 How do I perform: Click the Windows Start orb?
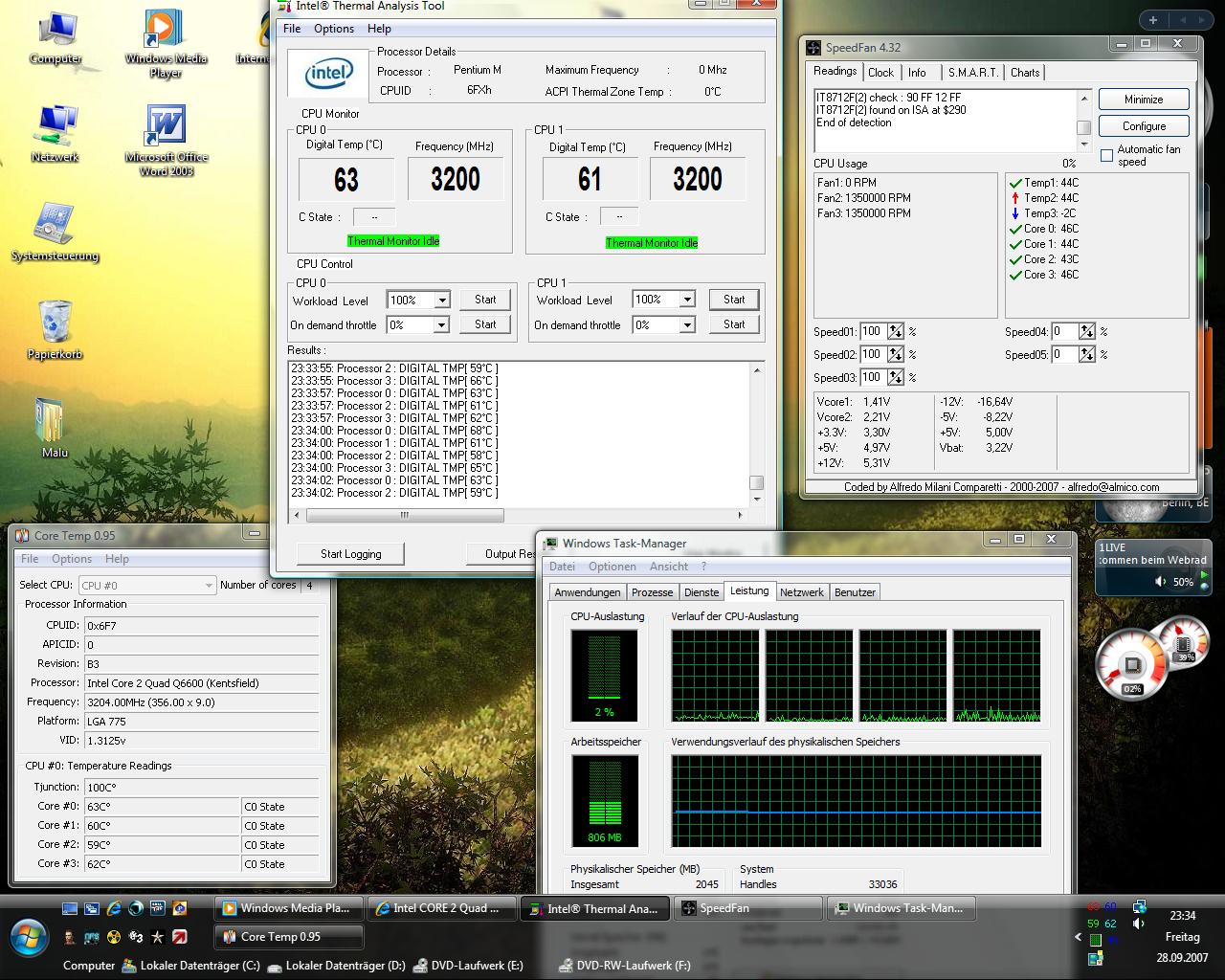[29, 938]
